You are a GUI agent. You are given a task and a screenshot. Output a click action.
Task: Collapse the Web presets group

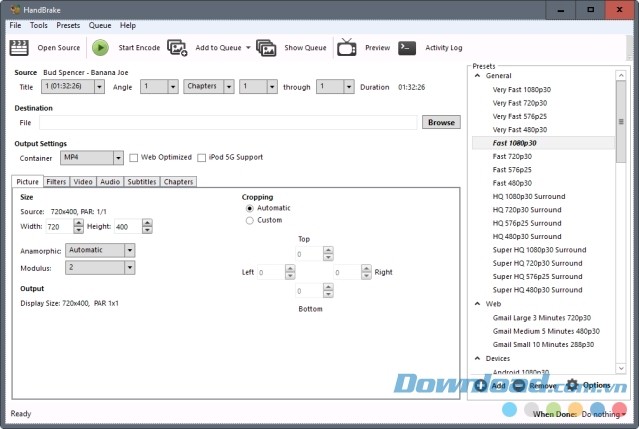pos(478,304)
